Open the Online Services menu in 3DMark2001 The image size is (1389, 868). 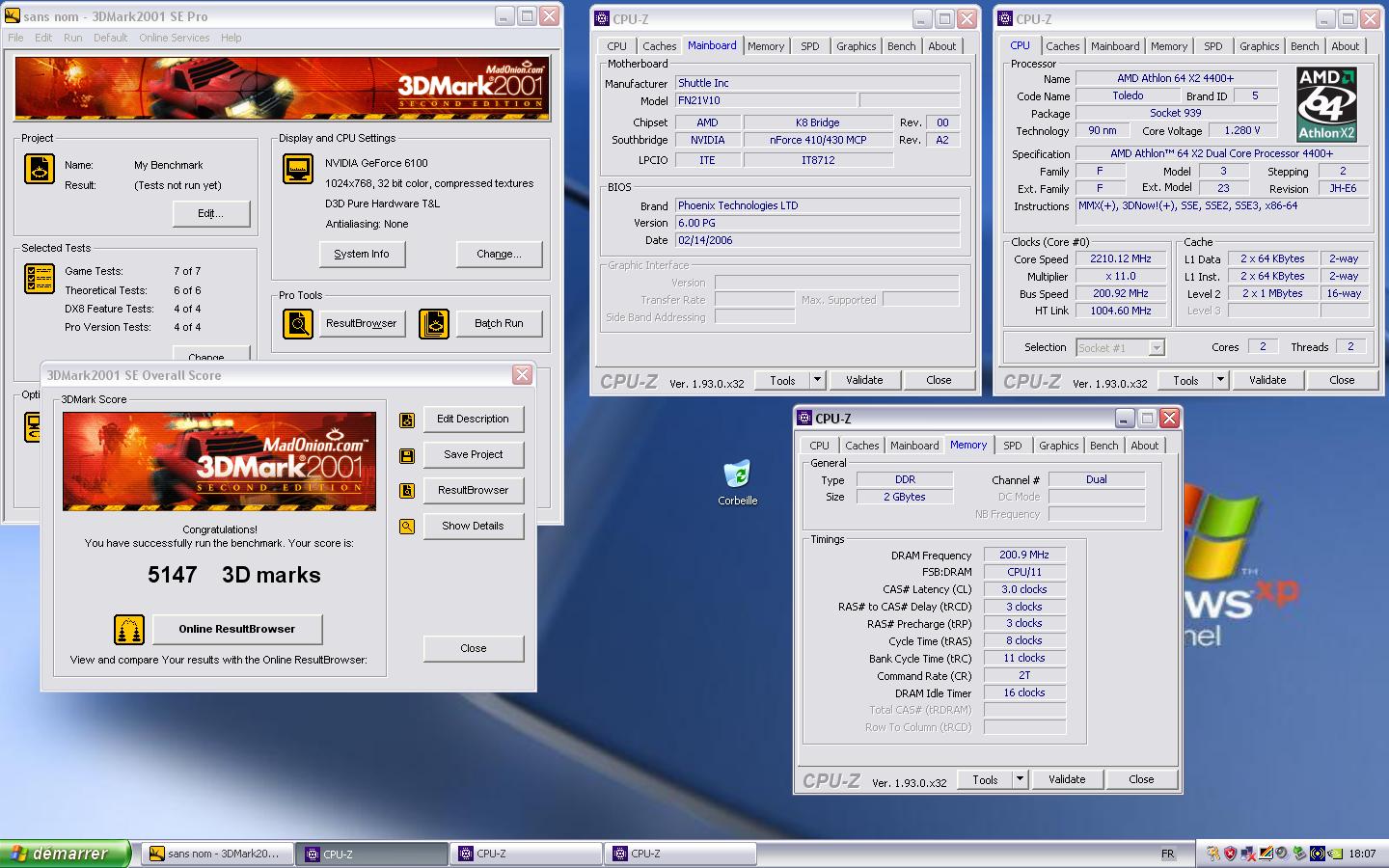(x=175, y=38)
